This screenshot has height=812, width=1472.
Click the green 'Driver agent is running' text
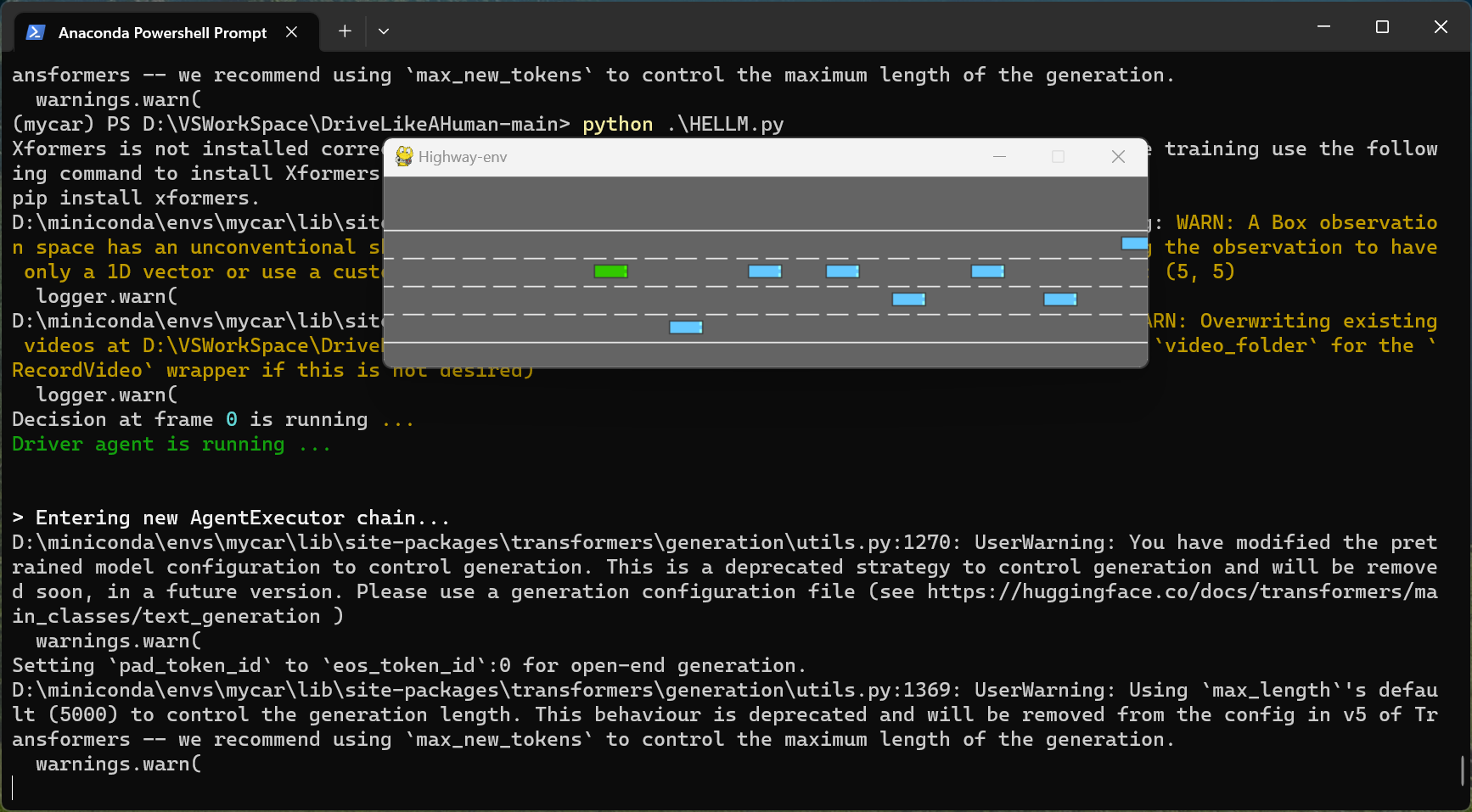point(171,444)
